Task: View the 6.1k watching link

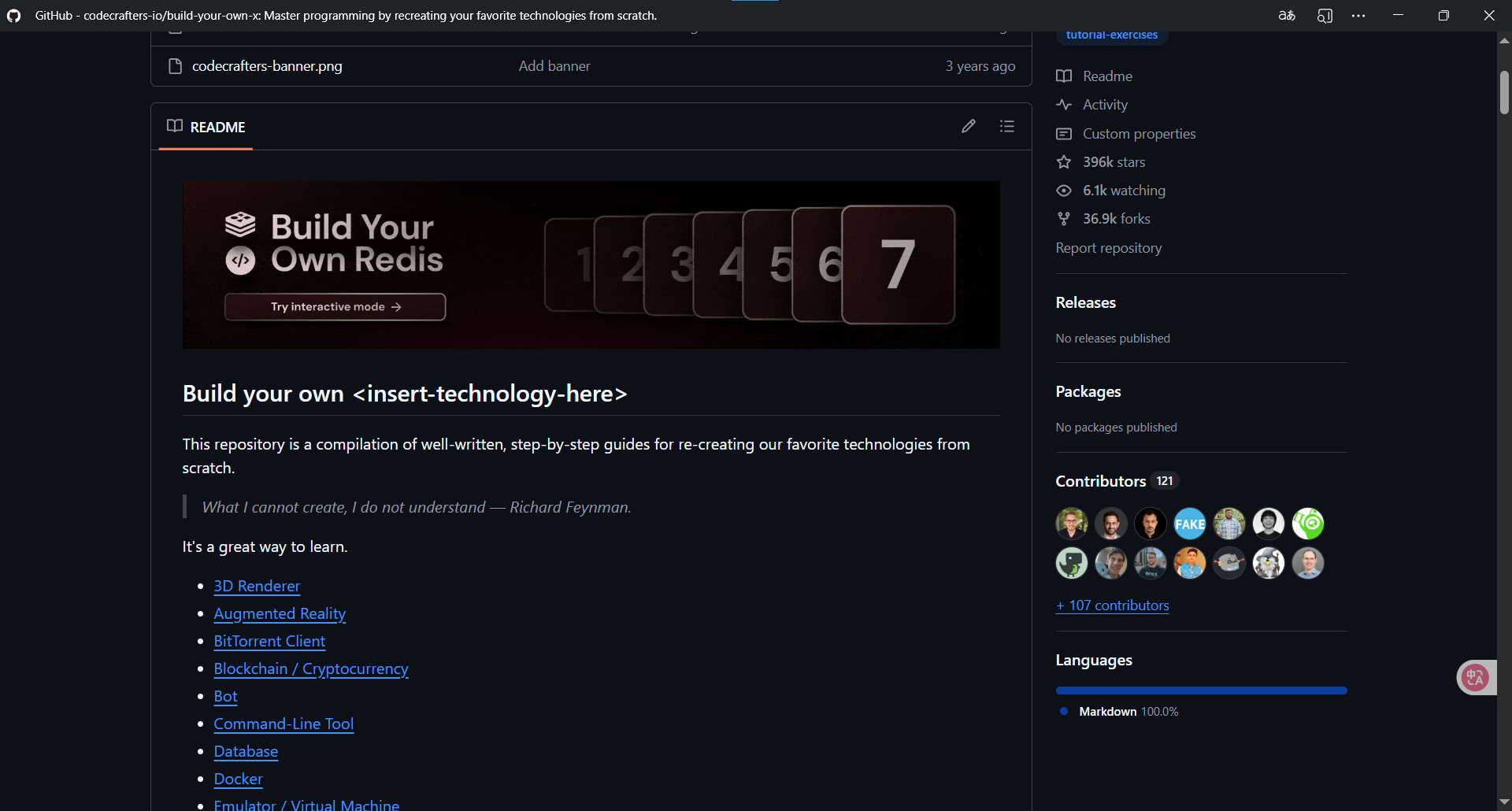Action: [x=1125, y=191]
